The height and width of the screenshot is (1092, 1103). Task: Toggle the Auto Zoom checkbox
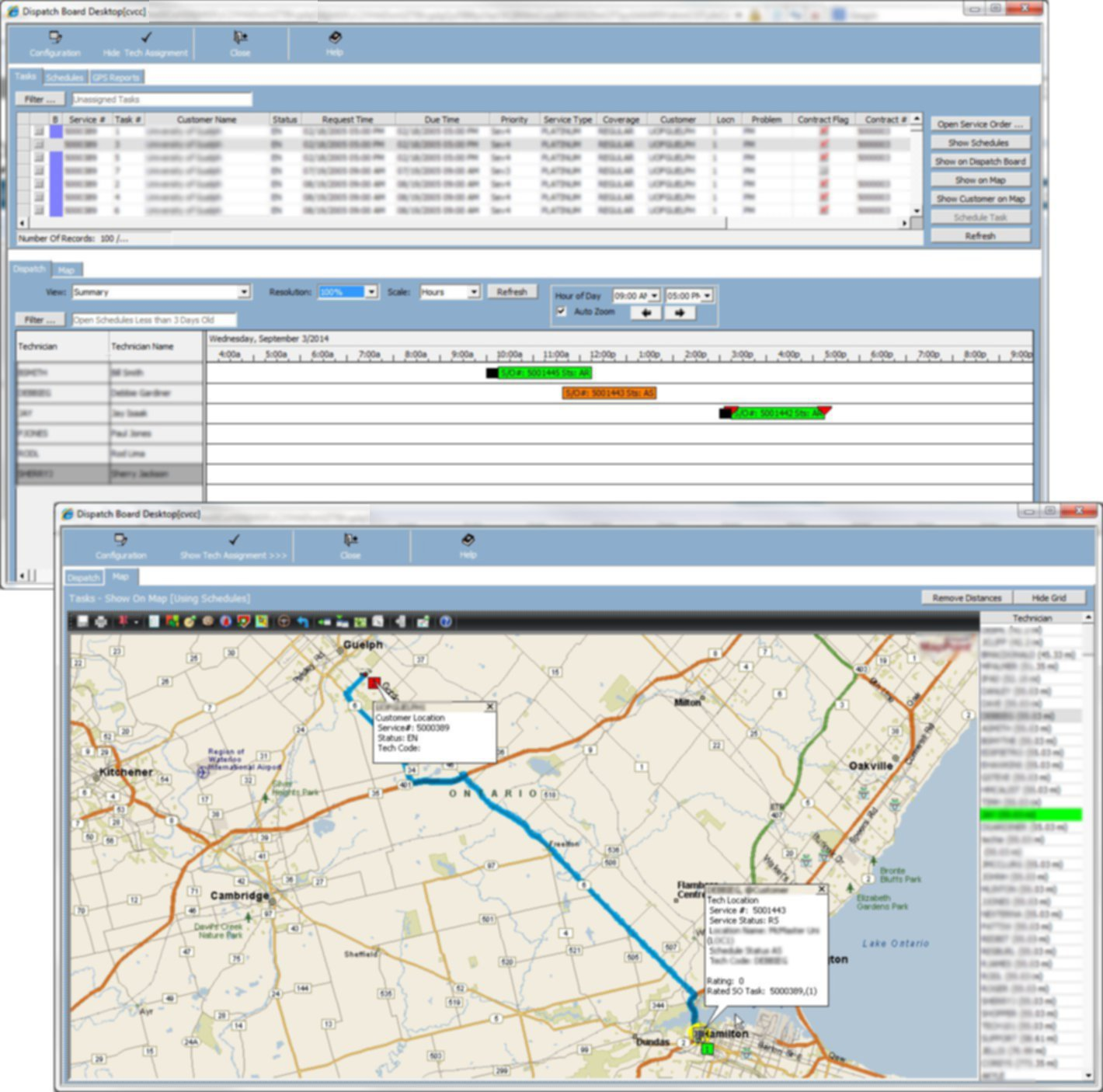[x=562, y=311]
